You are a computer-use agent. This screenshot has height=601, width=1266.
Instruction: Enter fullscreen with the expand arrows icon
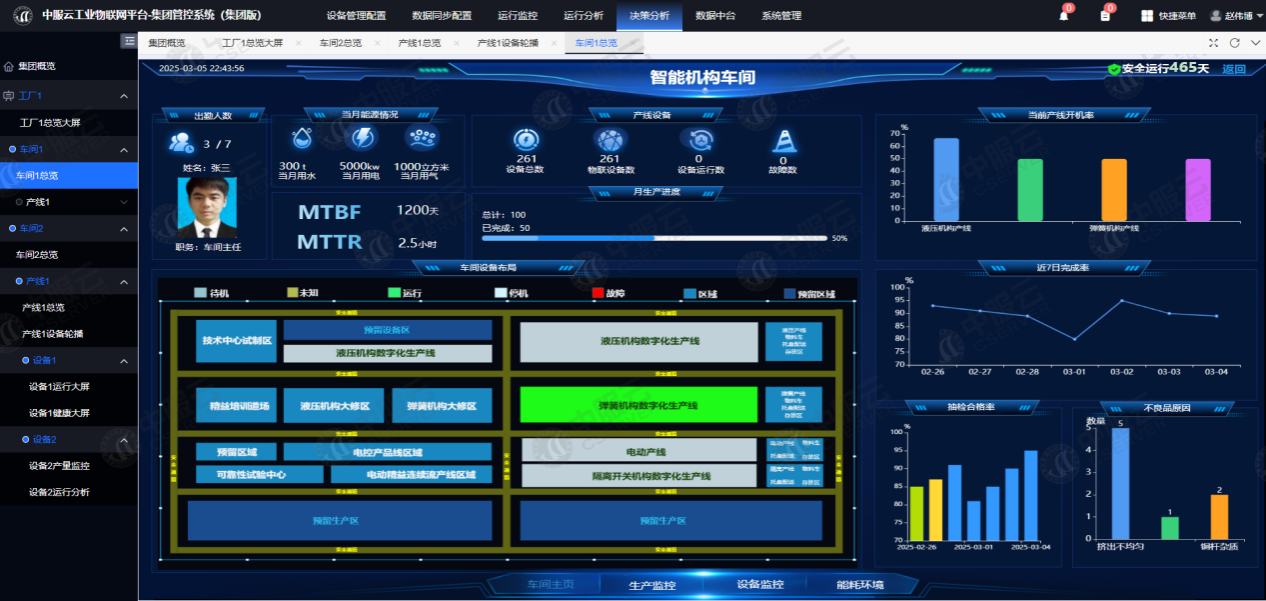coord(1214,43)
